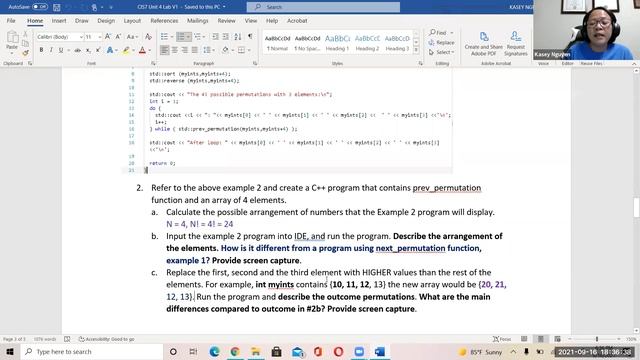The height and width of the screenshot is (360, 640).
Task: Switch to the Insert tab
Action: (59, 20)
